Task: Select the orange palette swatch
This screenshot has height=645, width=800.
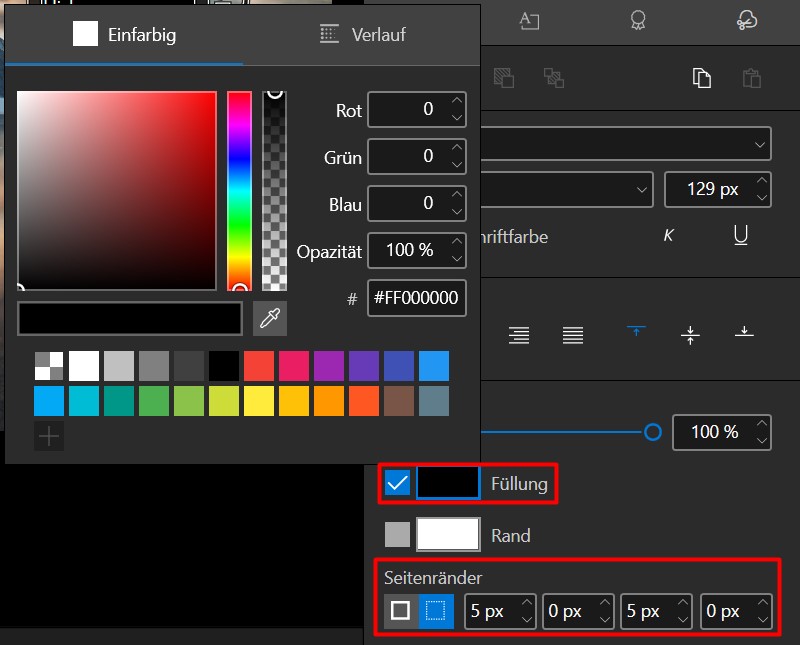Action: click(x=329, y=401)
